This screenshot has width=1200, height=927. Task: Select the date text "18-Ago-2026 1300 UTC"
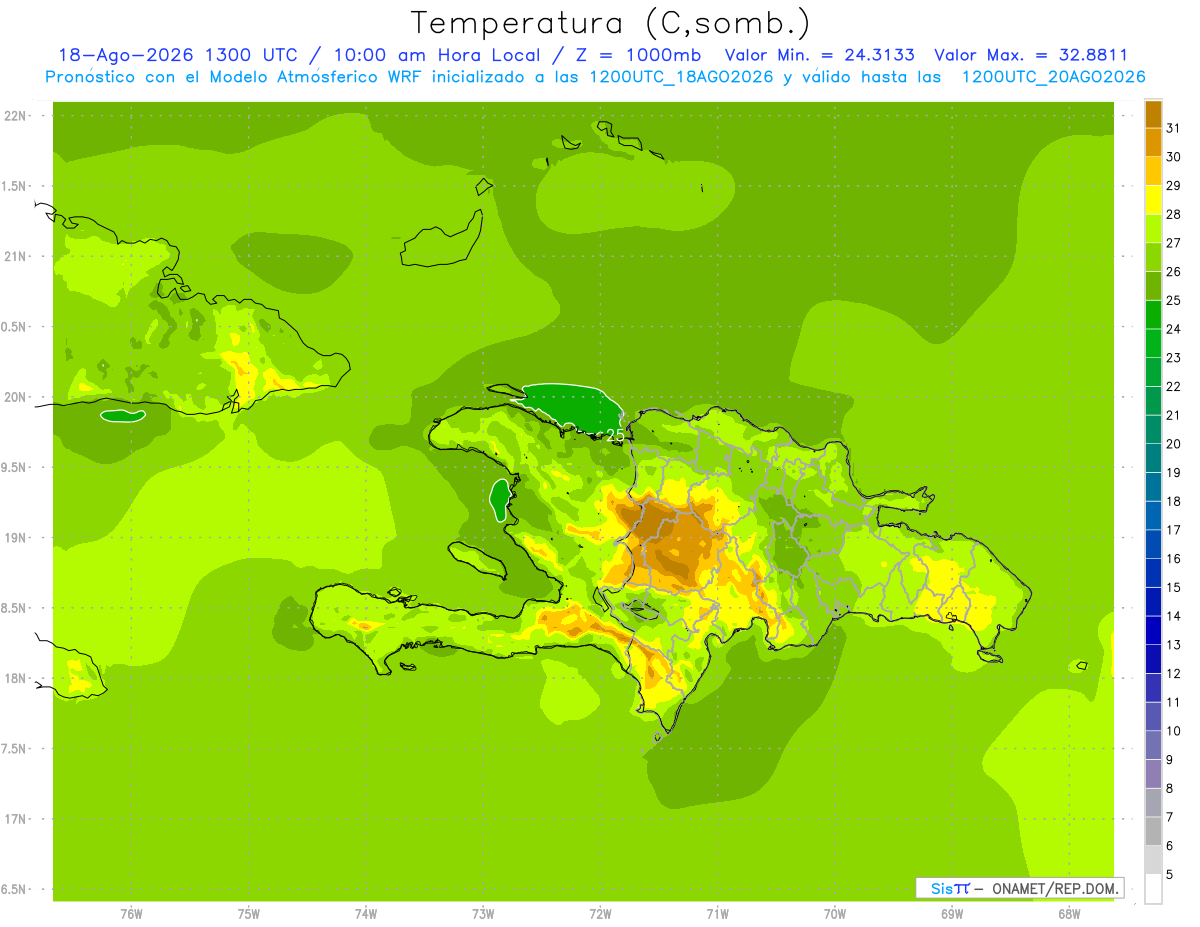click(x=178, y=55)
